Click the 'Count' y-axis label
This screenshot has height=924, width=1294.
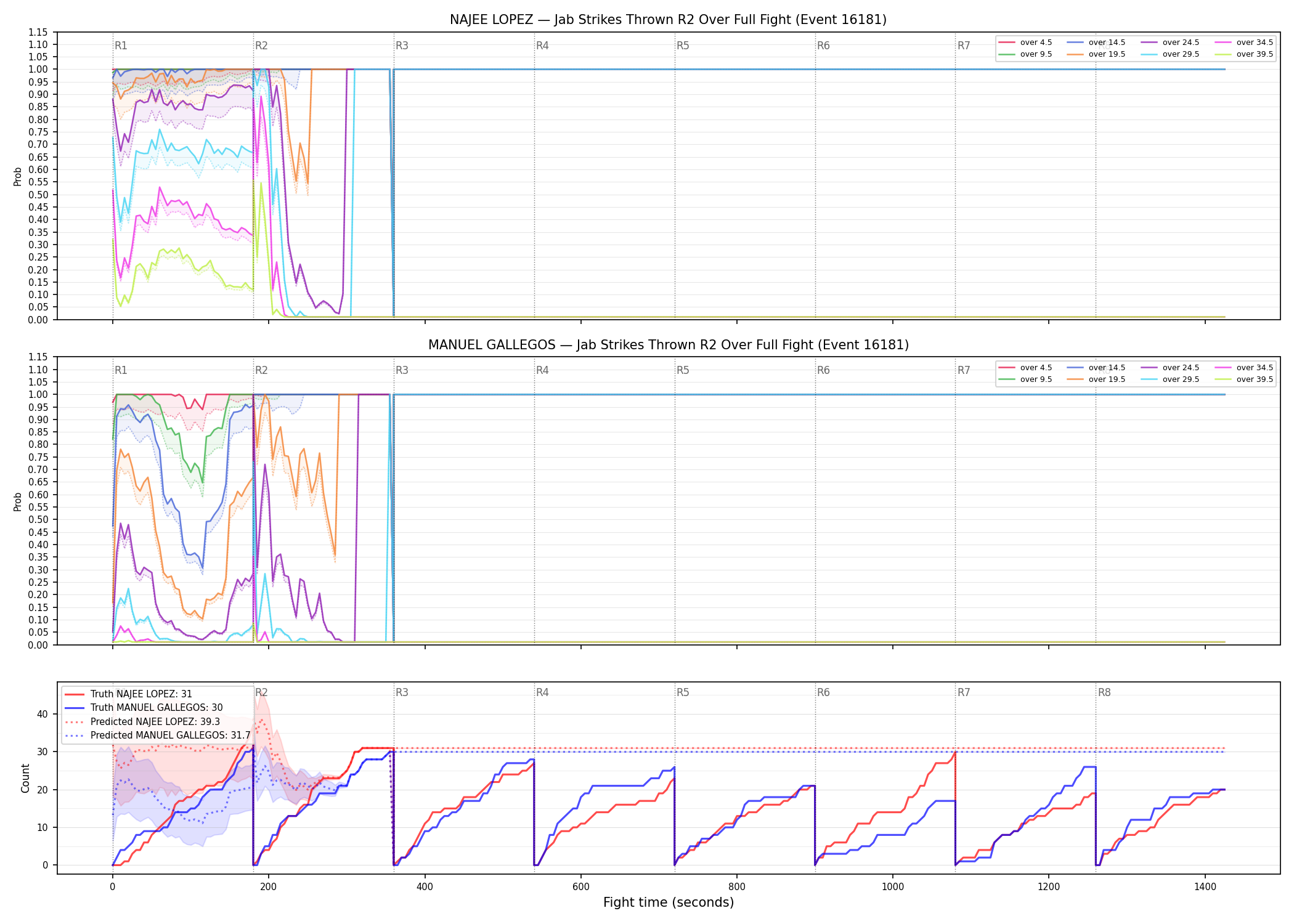(25, 778)
